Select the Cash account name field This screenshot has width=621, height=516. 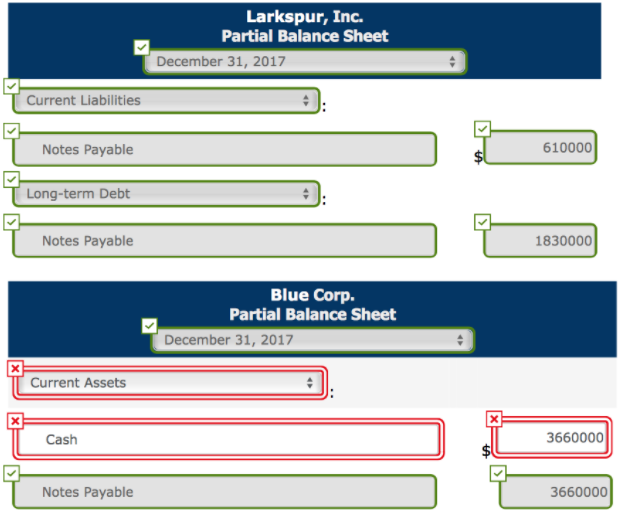click(229, 439)
